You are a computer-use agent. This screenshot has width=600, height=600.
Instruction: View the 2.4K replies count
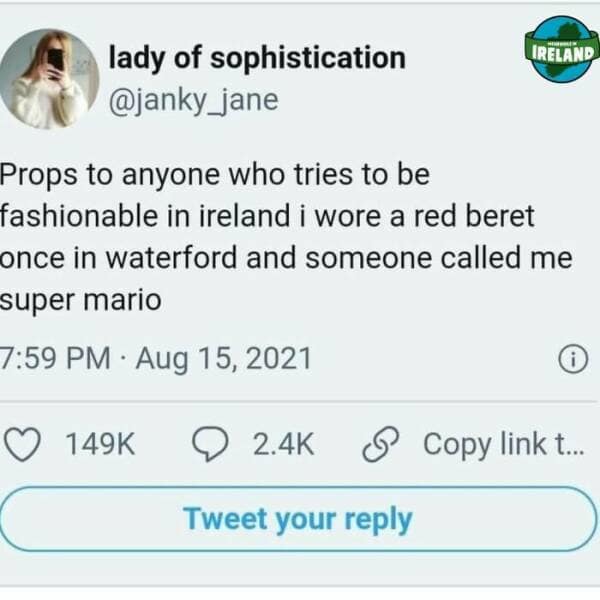coord(284,444)
